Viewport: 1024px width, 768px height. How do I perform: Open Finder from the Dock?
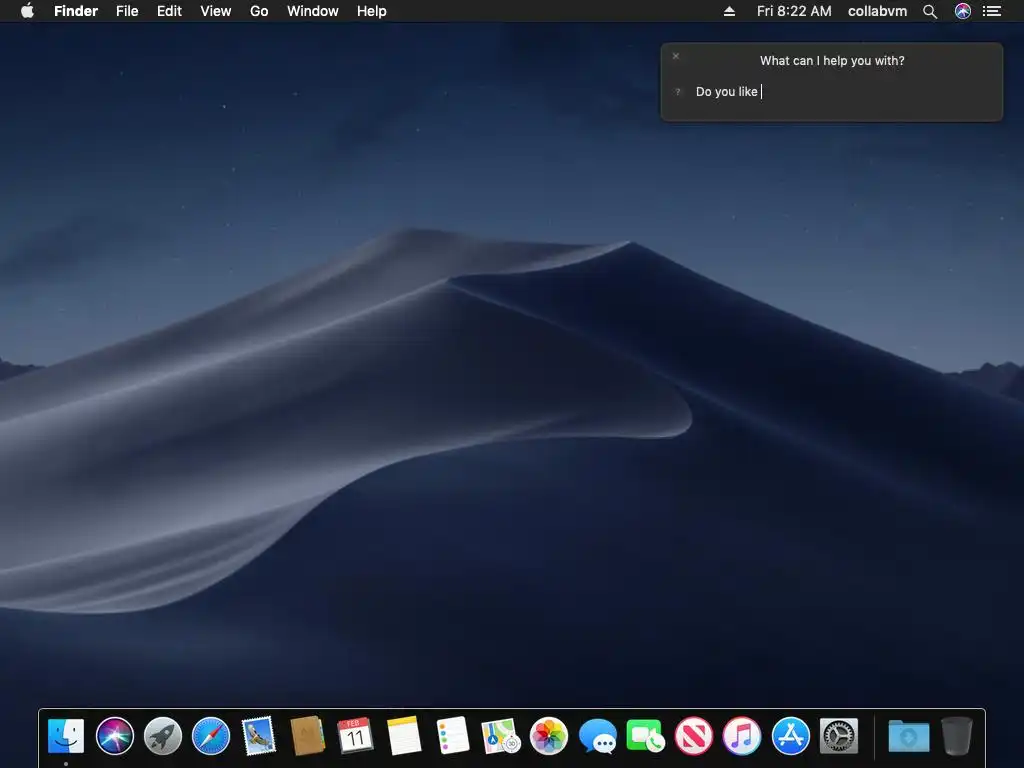pos(66,736)
